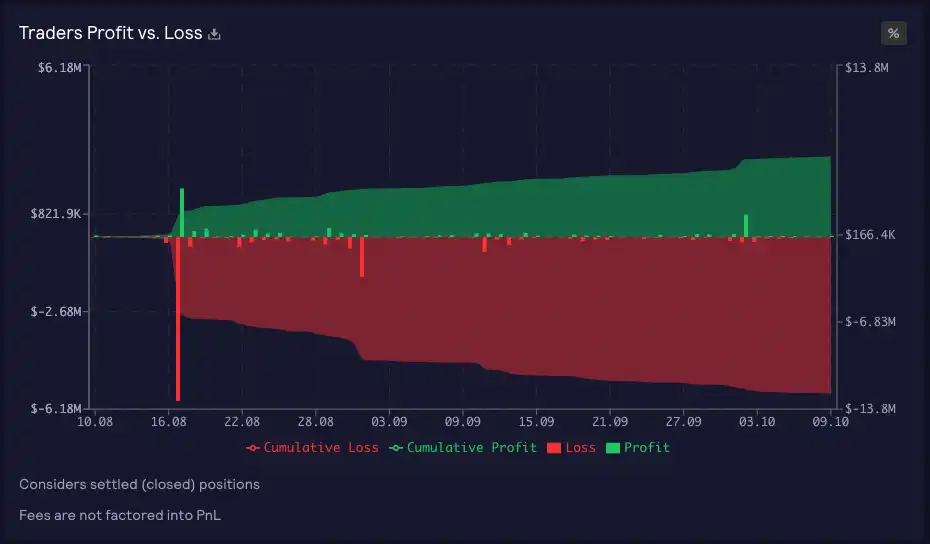Click the Cumulative Loss red line marker
The height and width of the screenshot is (544, 930).
tap(253, 447)
